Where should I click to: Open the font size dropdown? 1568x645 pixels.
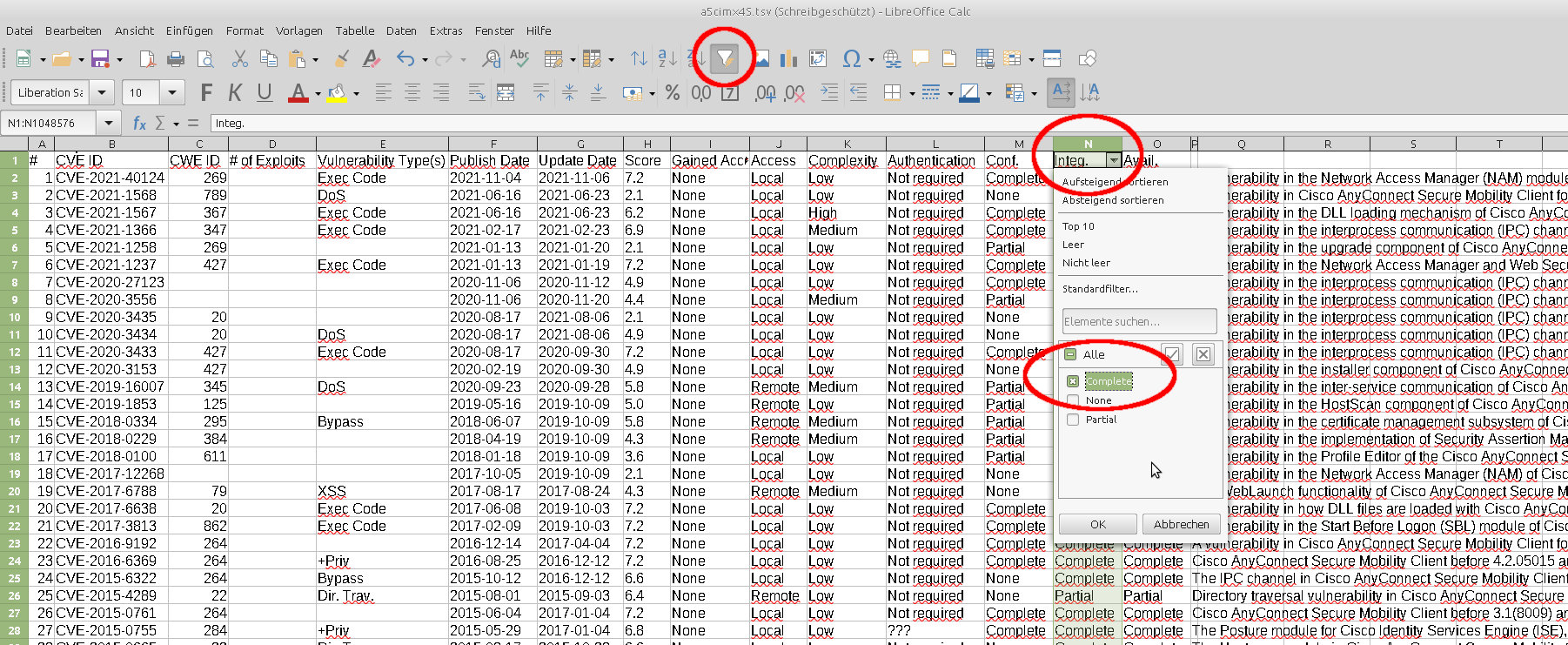(172, 92)
